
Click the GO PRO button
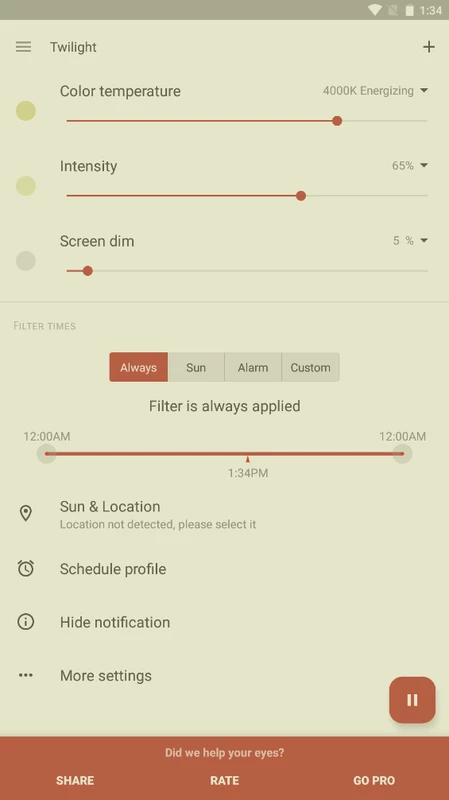[374, 781]
